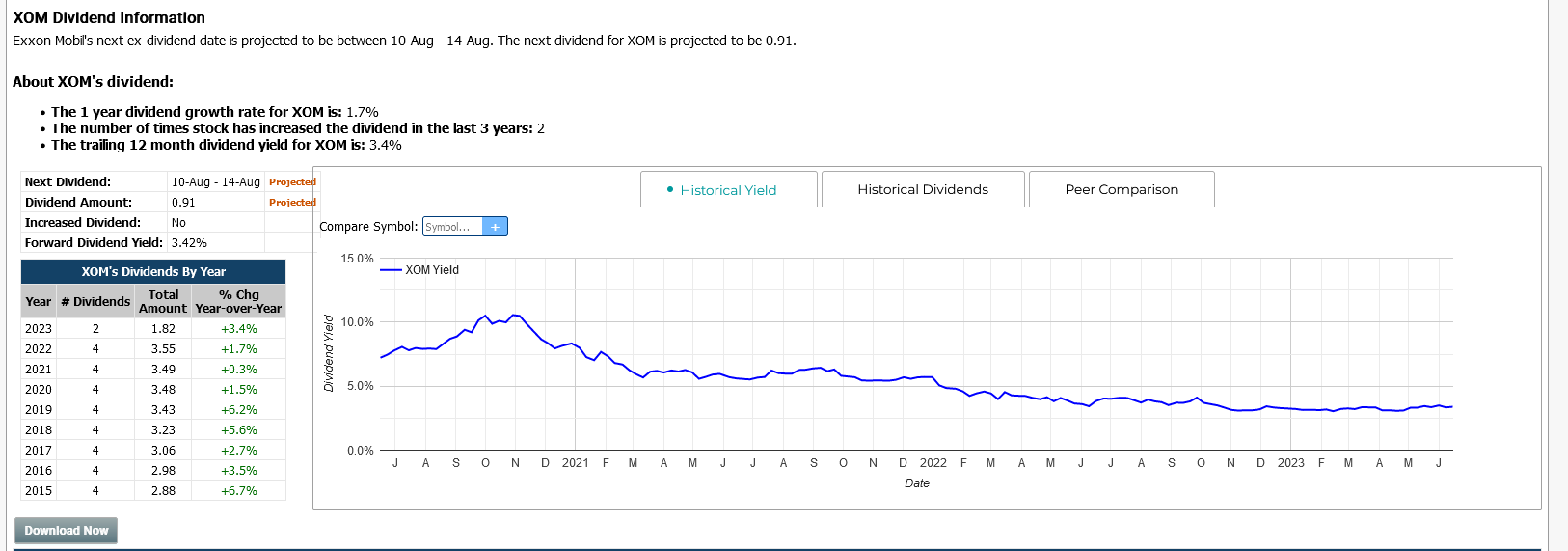Image resolution: width=1568 pixels, height=551 pixels.
Task: Click the Dividend Yield axis title
Action: 329,353
